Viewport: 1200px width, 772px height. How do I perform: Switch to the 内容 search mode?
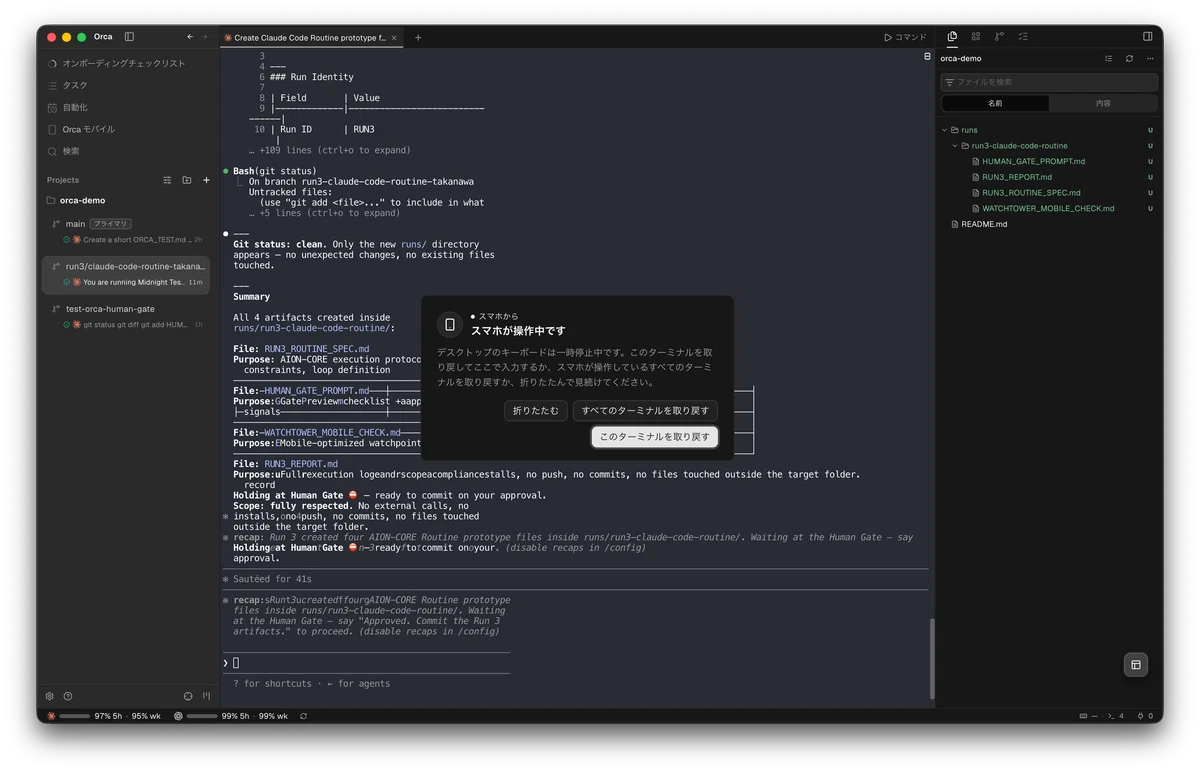point(1103,103)
